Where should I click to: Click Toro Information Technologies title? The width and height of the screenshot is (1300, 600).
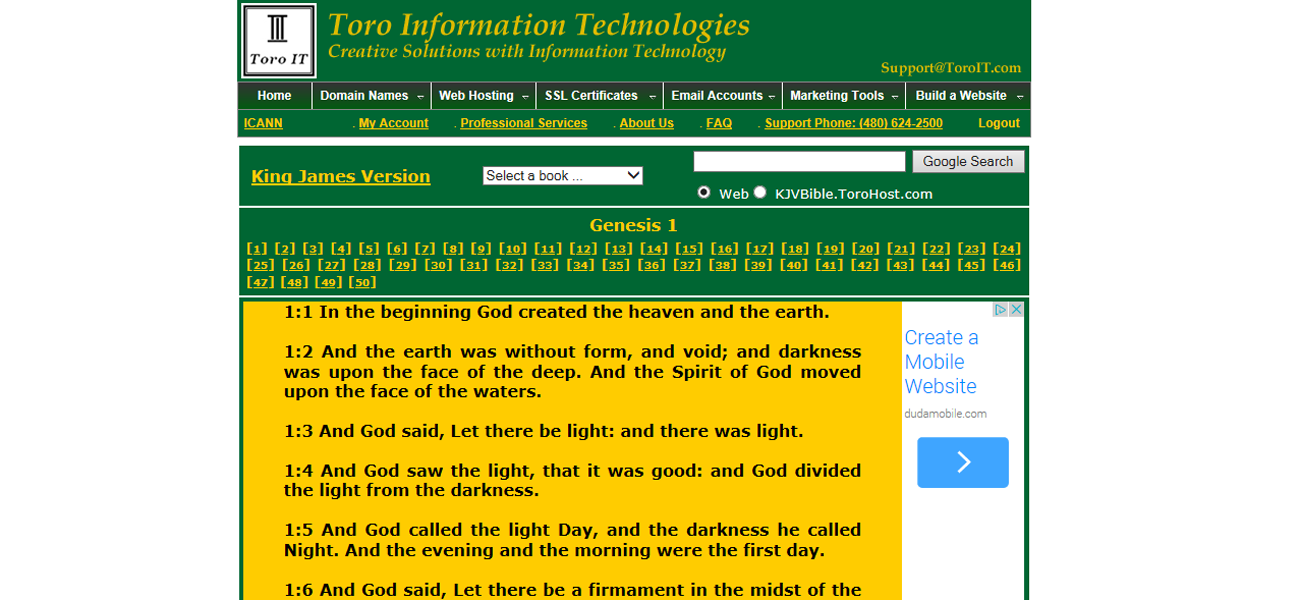click(539, 25)
